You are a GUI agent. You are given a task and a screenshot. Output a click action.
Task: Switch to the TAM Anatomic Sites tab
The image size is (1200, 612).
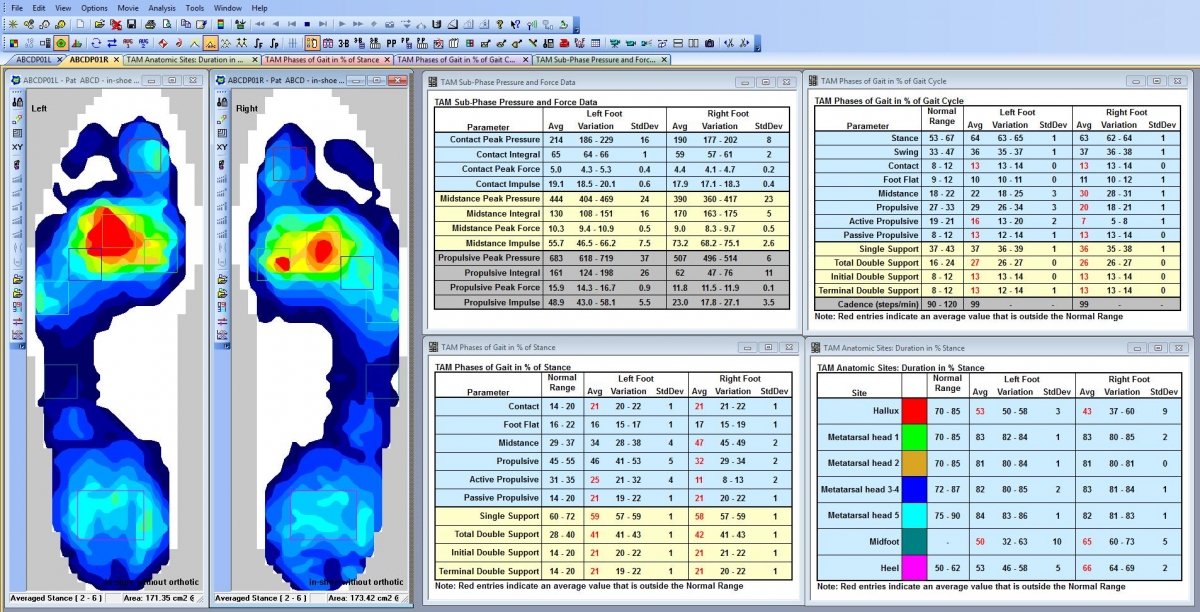click(191, 60)
